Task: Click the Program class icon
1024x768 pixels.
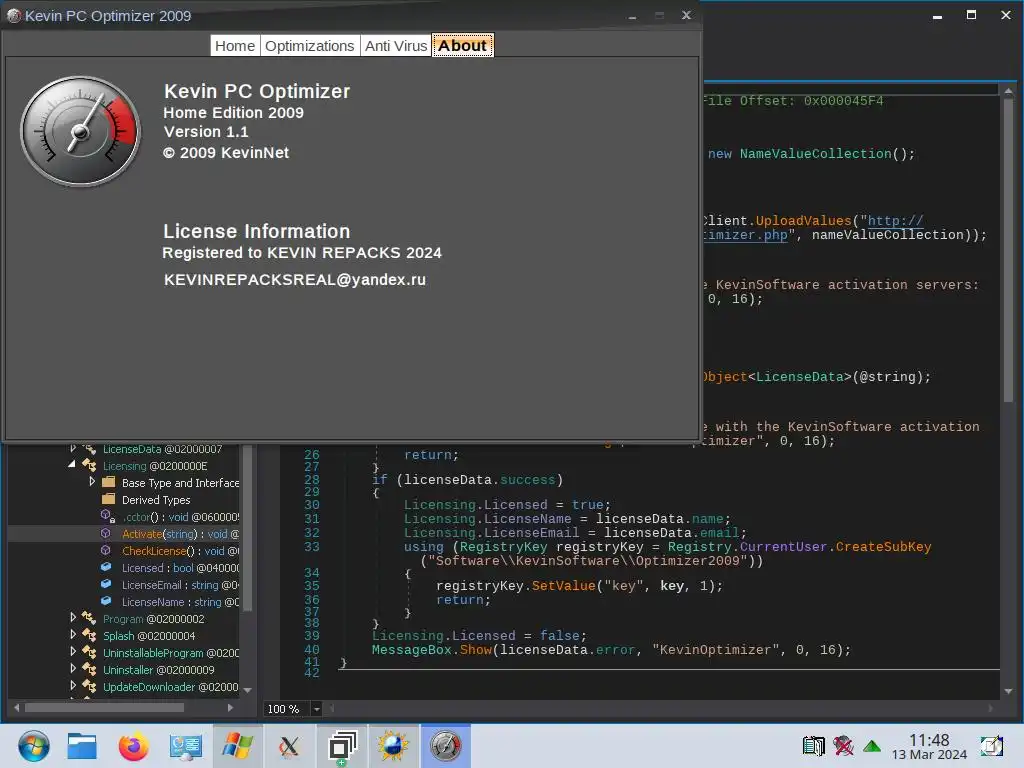Action: [x=89, y=618]
